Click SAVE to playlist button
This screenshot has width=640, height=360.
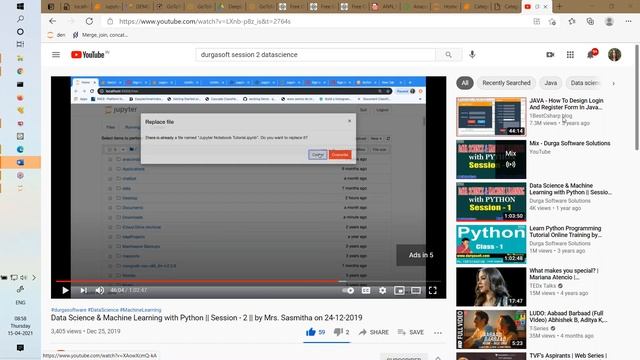(411, 332)
